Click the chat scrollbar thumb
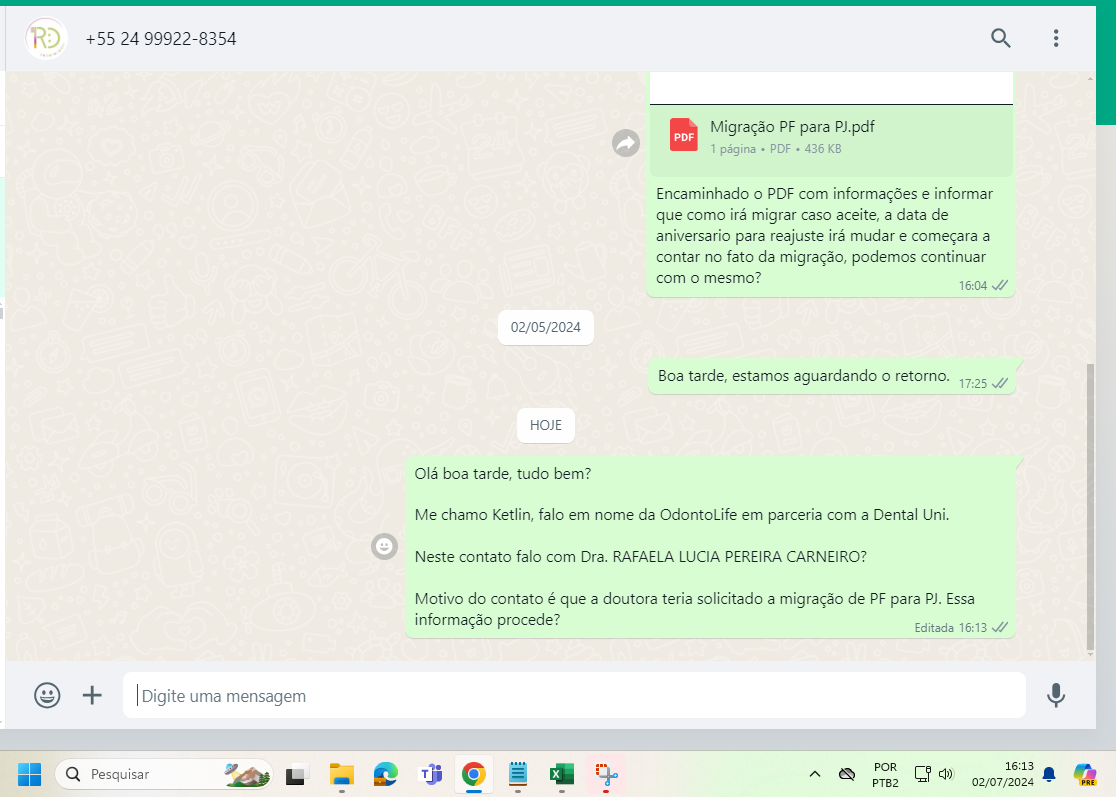 click(x=1090, y=505)
